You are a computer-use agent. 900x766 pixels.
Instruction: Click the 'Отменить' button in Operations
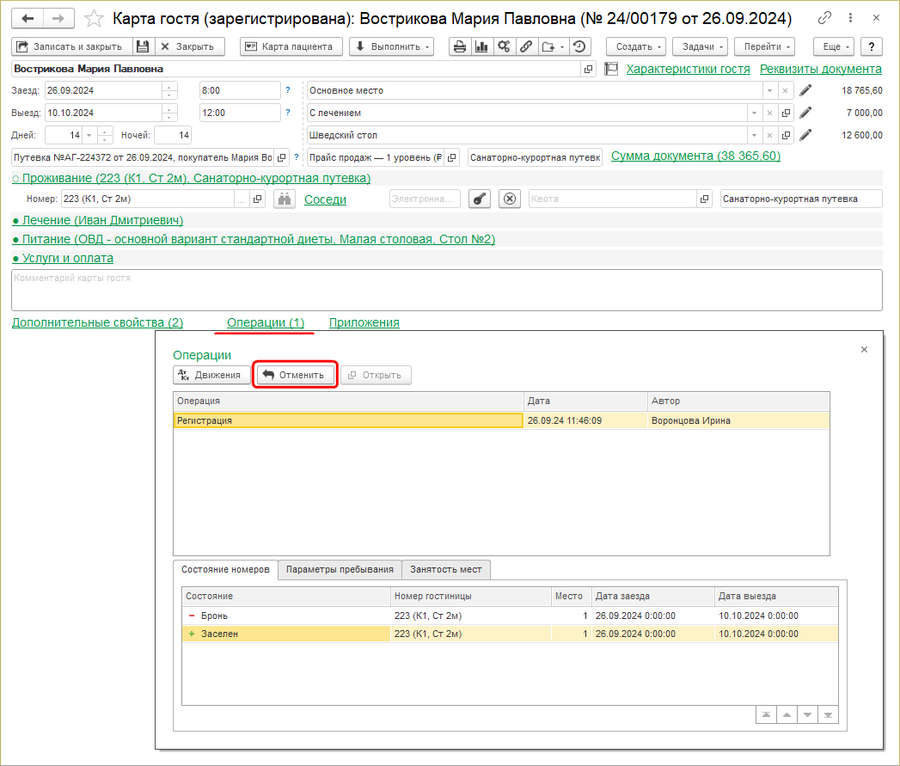pyautogui.click(x=294, y=375)
